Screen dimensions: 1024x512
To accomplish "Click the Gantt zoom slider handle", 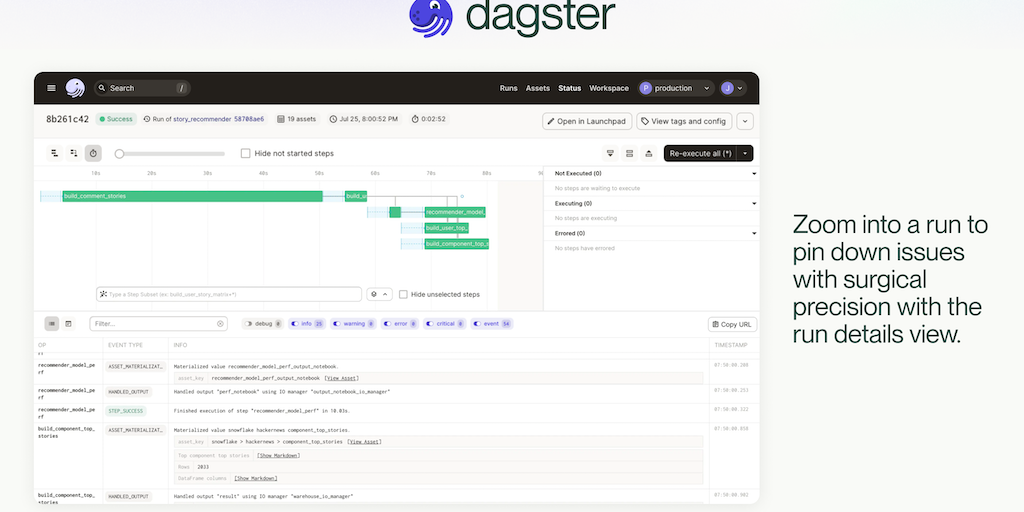I will tap(119, 154).
